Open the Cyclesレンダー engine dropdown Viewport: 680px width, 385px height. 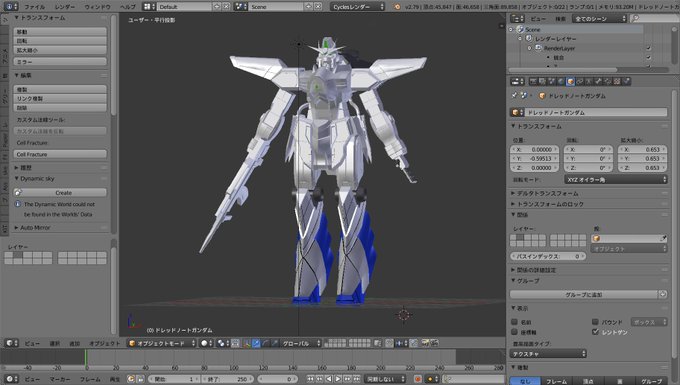357,7
